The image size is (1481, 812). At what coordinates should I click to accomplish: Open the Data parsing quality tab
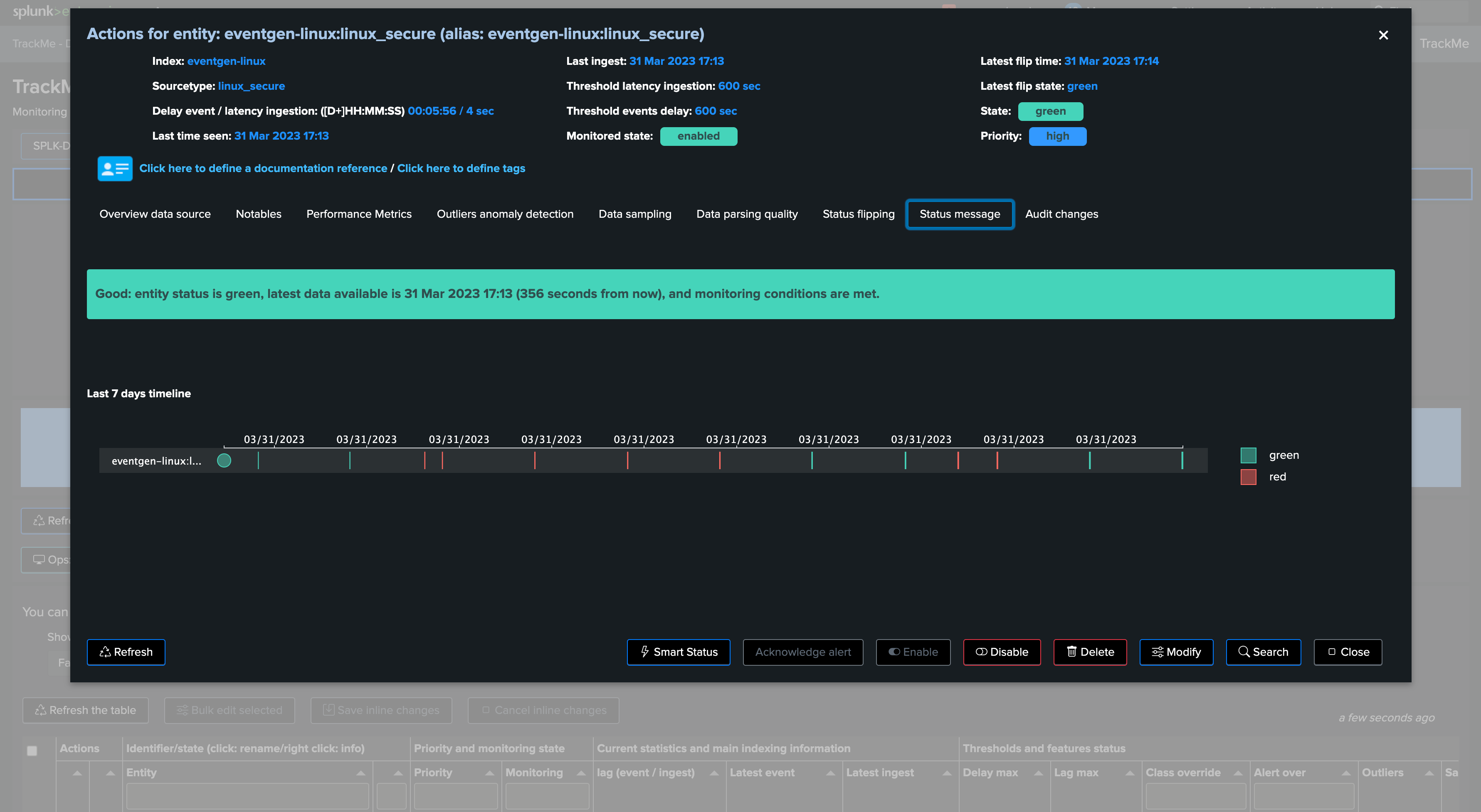(x=747, y=214)
